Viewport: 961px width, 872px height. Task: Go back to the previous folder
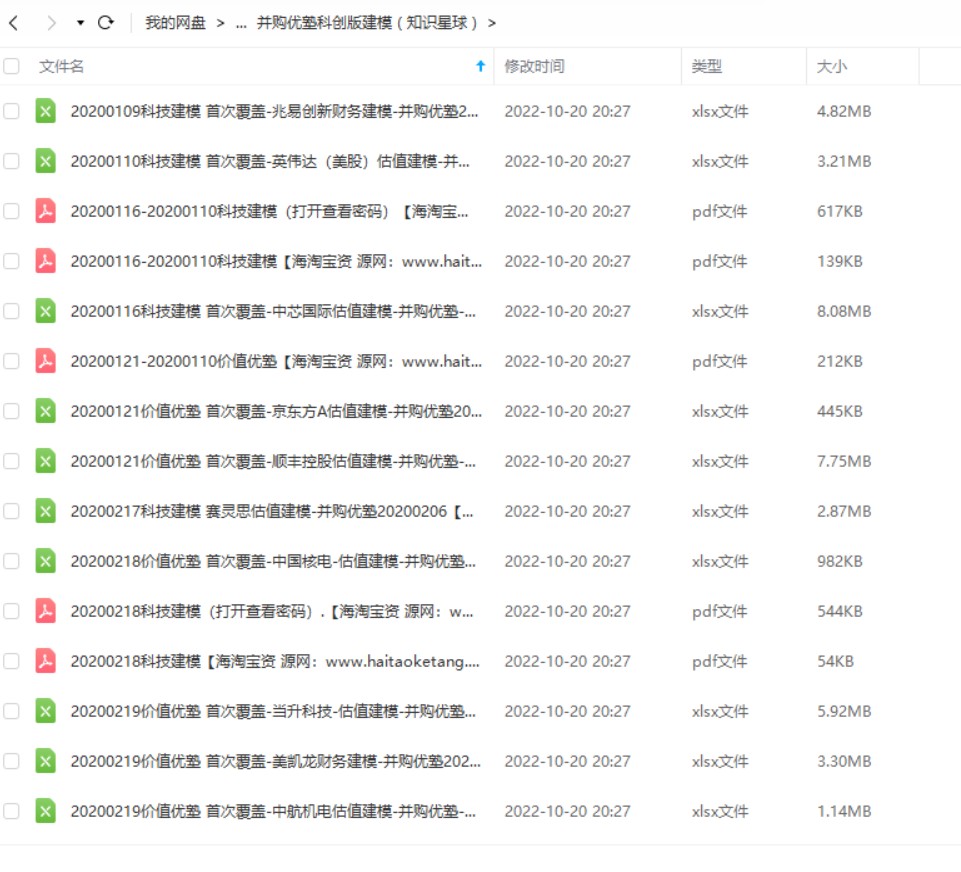coord(13,23)
